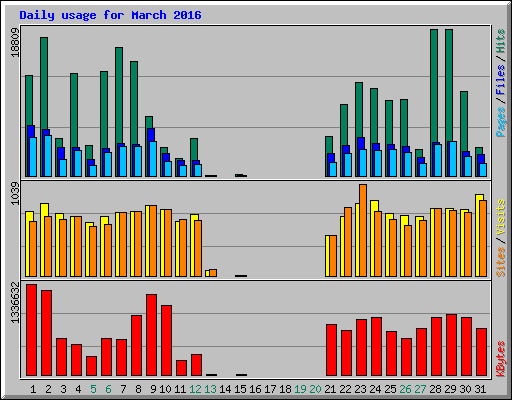
Task: Click day label 21 on the x-axis
Action: (330, 389)
